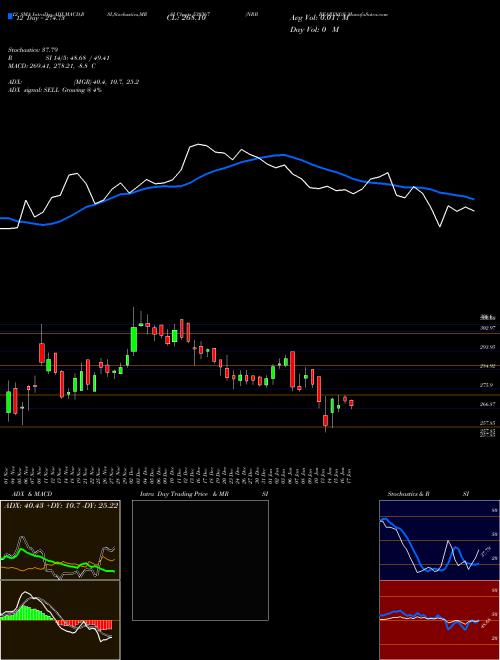500x660 pixels.
Task: Click the empty intraday trading price panel
Action: pos(200,560)
